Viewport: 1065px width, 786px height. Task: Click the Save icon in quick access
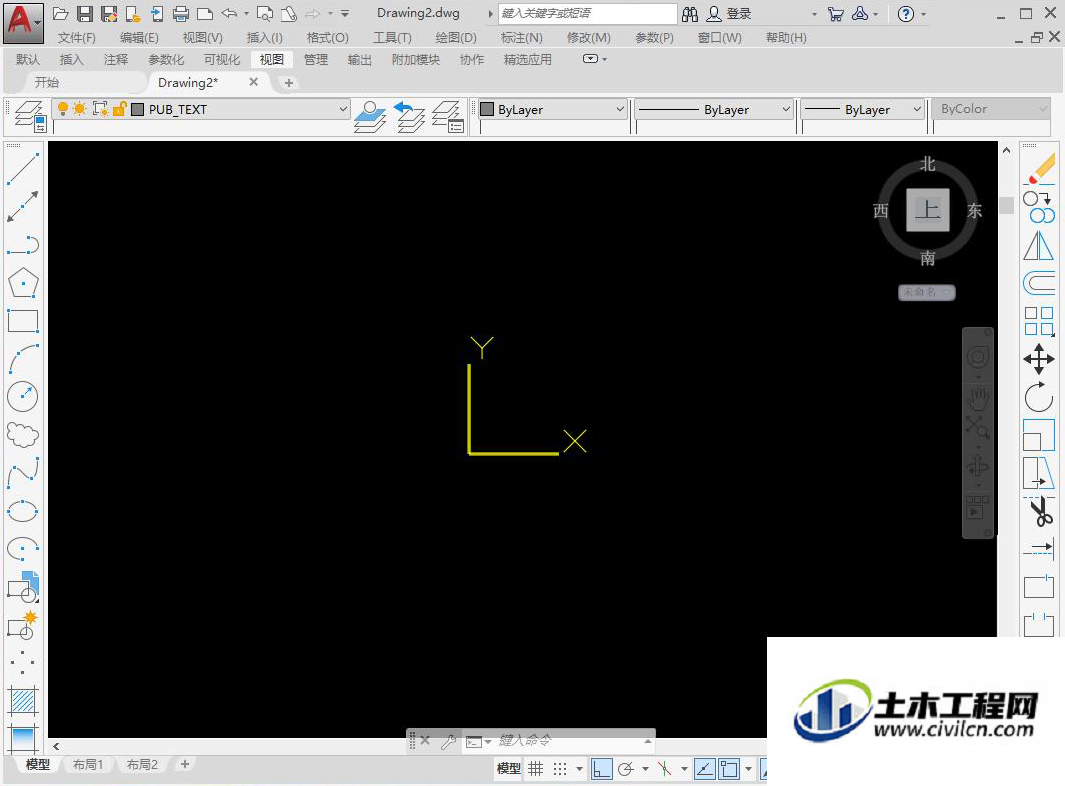85,14
